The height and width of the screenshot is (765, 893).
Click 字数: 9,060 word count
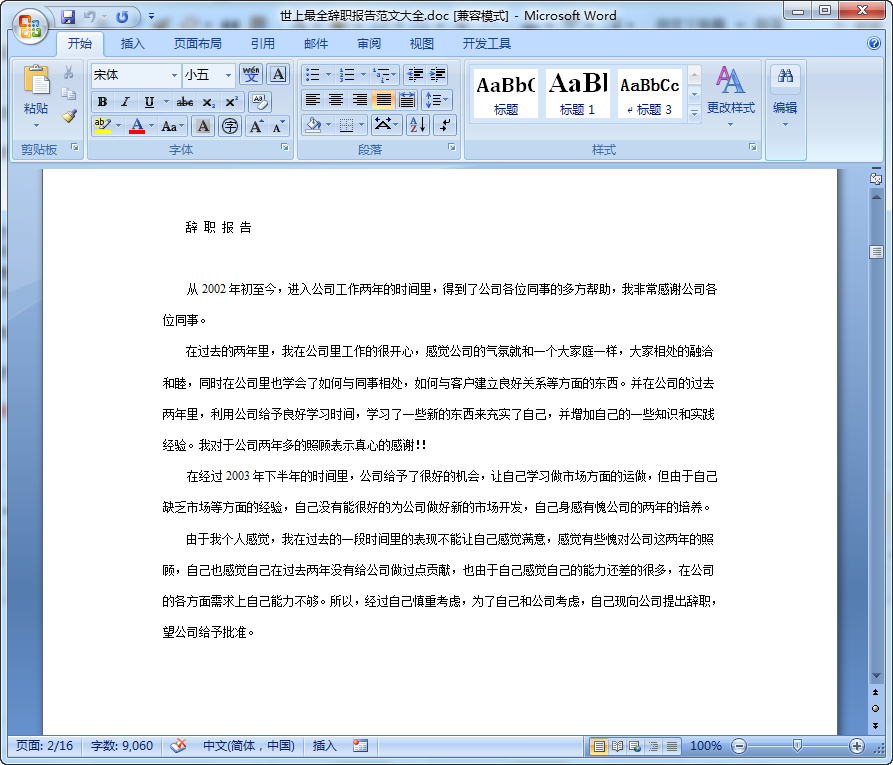122,745
